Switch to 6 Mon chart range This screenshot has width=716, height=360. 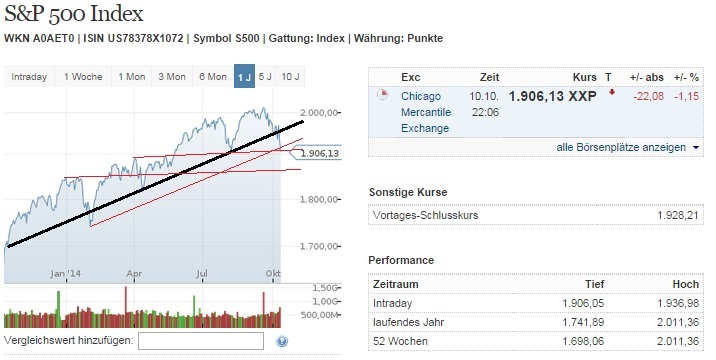point(213,77)
